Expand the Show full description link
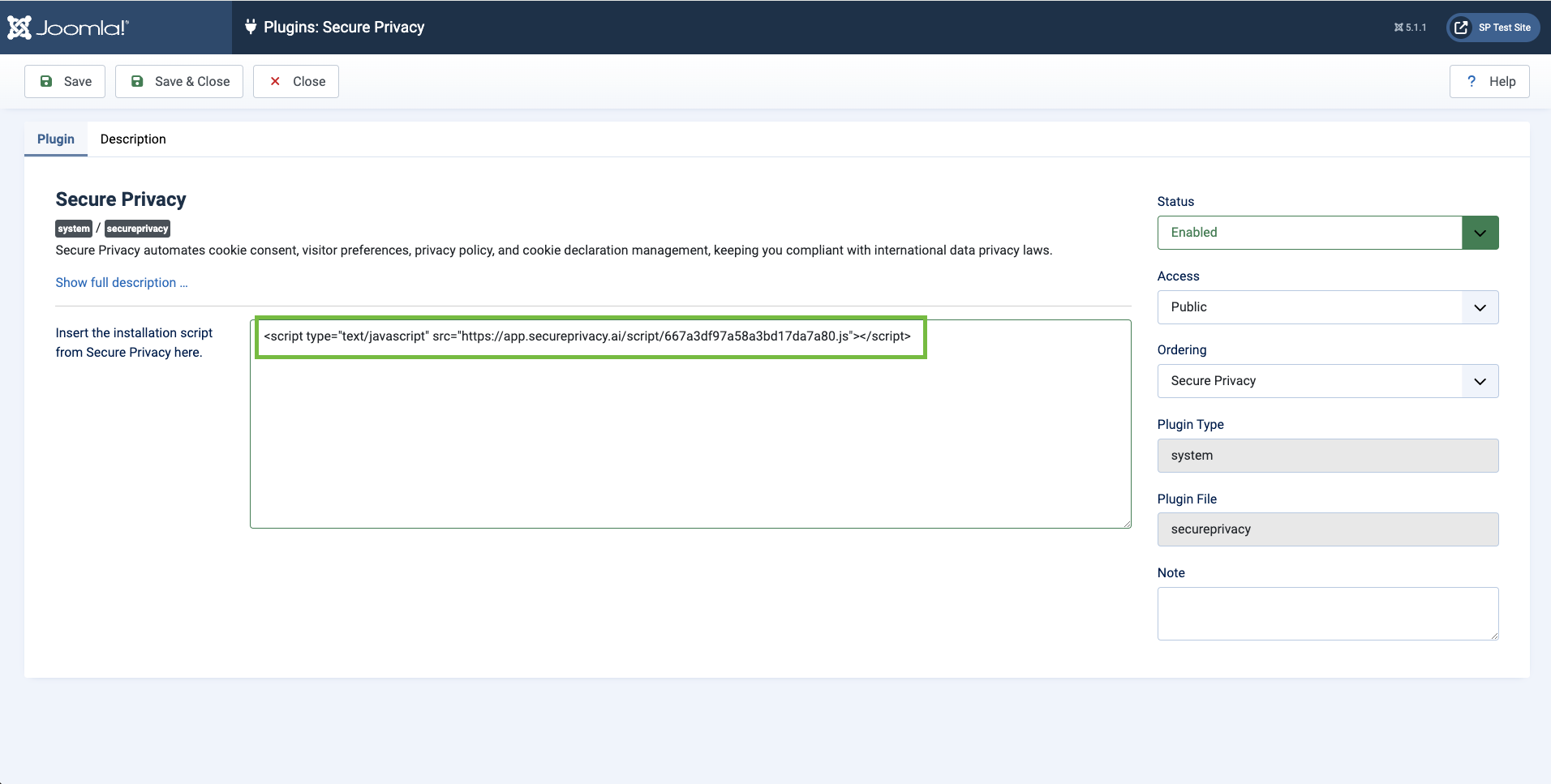Screen dimensions: 1551x784 122,282
